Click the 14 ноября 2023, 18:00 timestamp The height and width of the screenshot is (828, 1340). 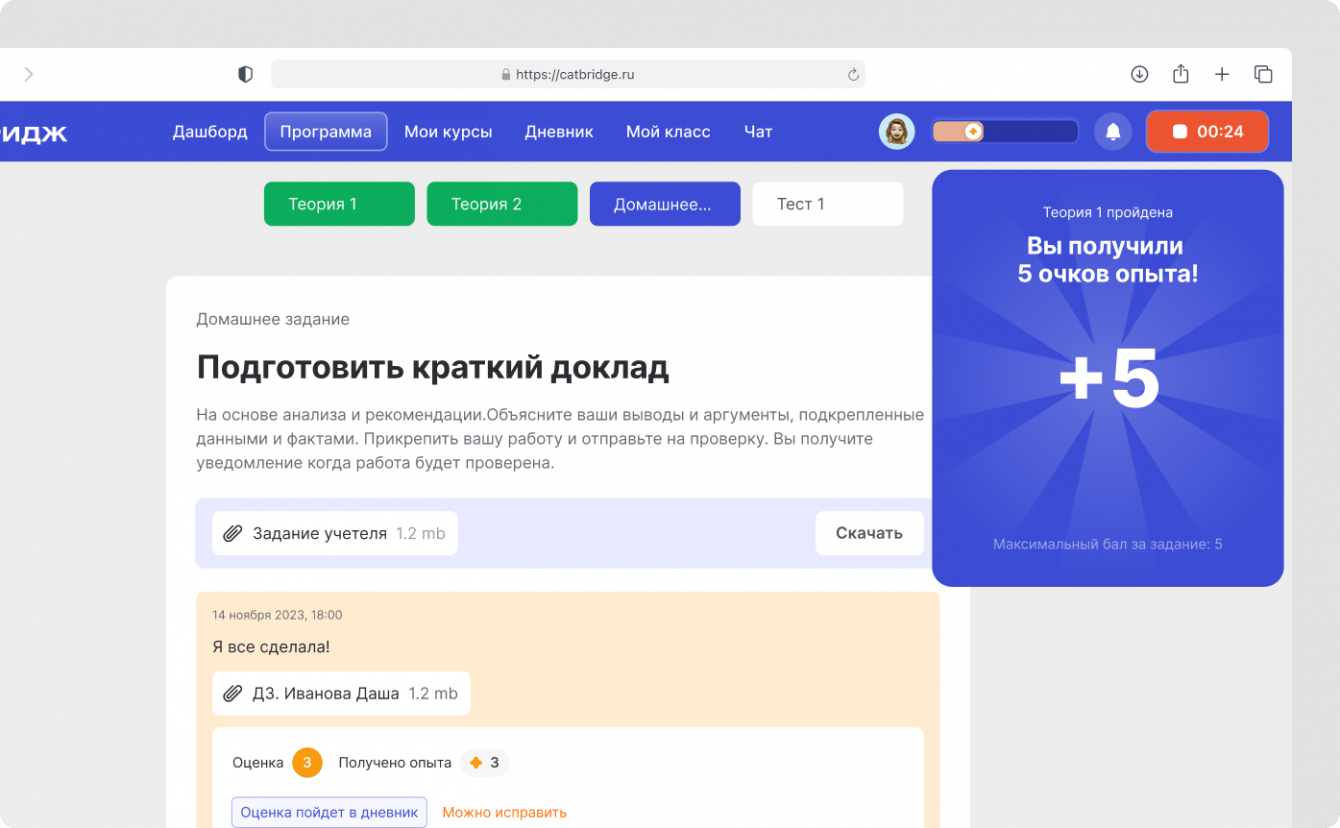tap(277, 615)
